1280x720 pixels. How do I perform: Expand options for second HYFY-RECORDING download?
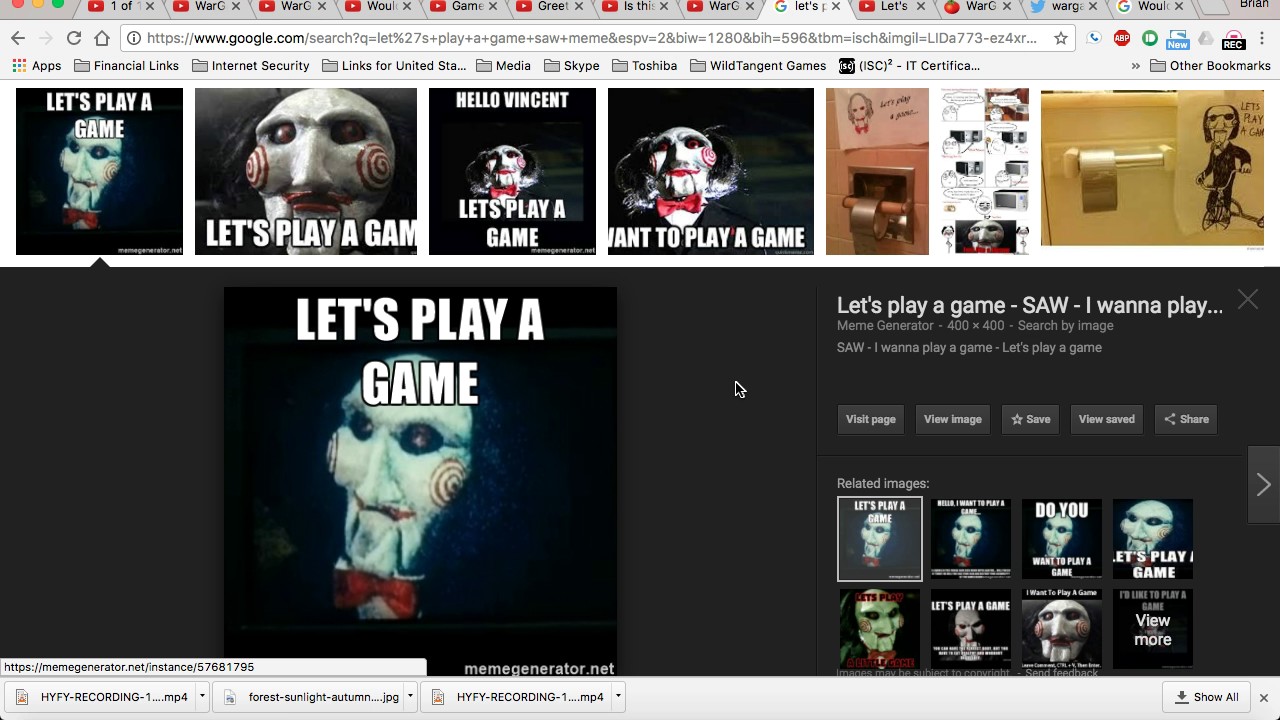(618, 697)
